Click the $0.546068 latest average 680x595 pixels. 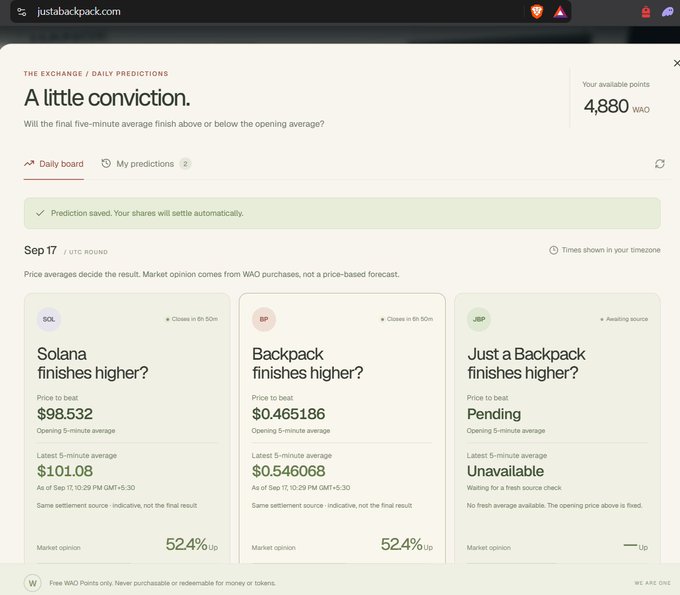pyautogui.click(x=288, y=471)
